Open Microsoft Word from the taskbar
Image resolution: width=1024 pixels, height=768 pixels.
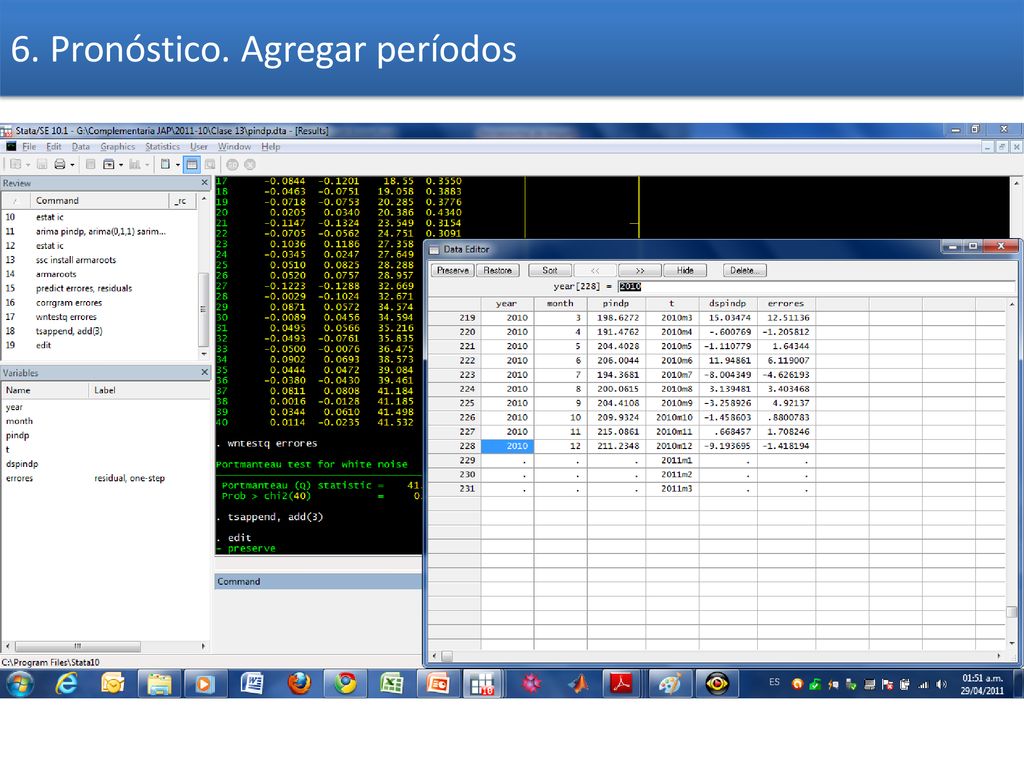251,684
